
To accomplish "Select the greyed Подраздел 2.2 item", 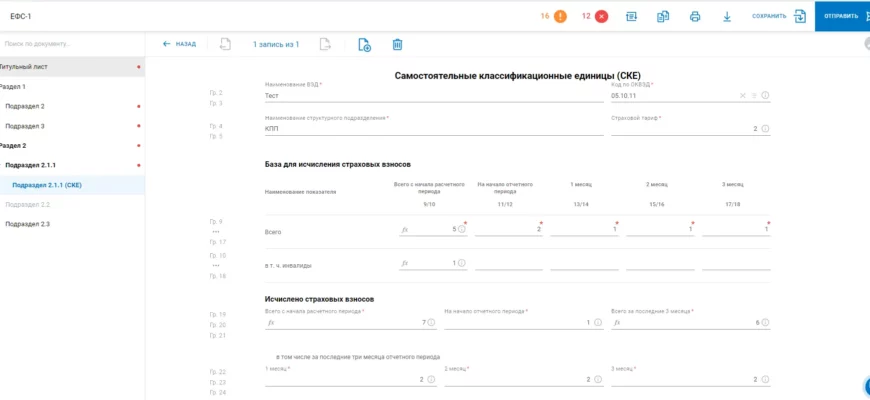I will click(72, 205).
